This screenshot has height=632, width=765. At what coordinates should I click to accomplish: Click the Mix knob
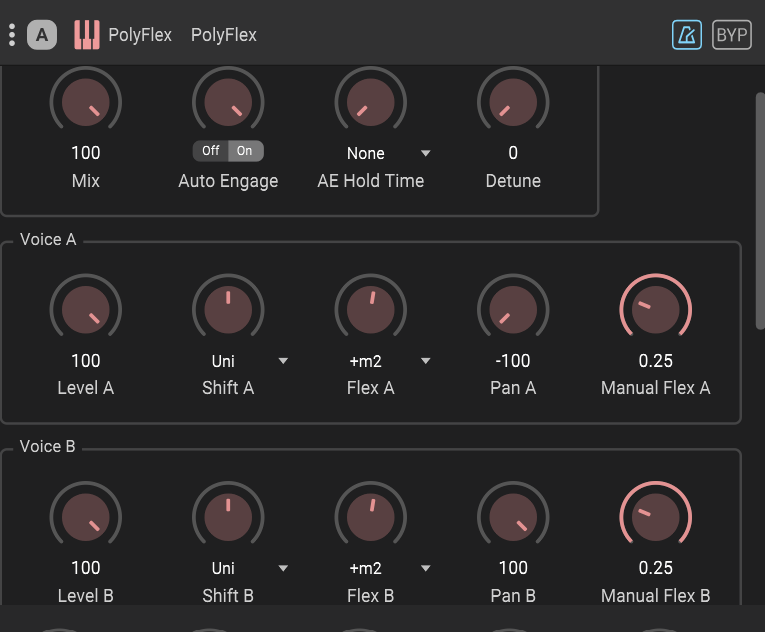coord(86,103)
